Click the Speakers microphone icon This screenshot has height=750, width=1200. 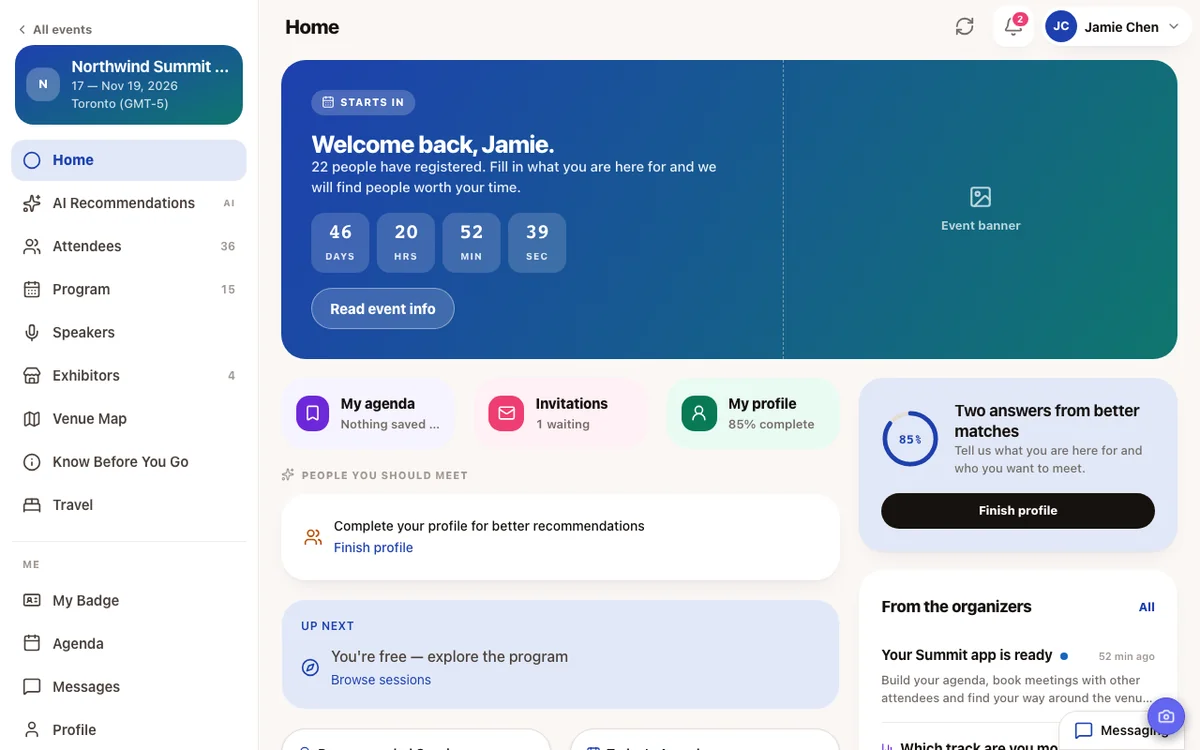(32, 332)
